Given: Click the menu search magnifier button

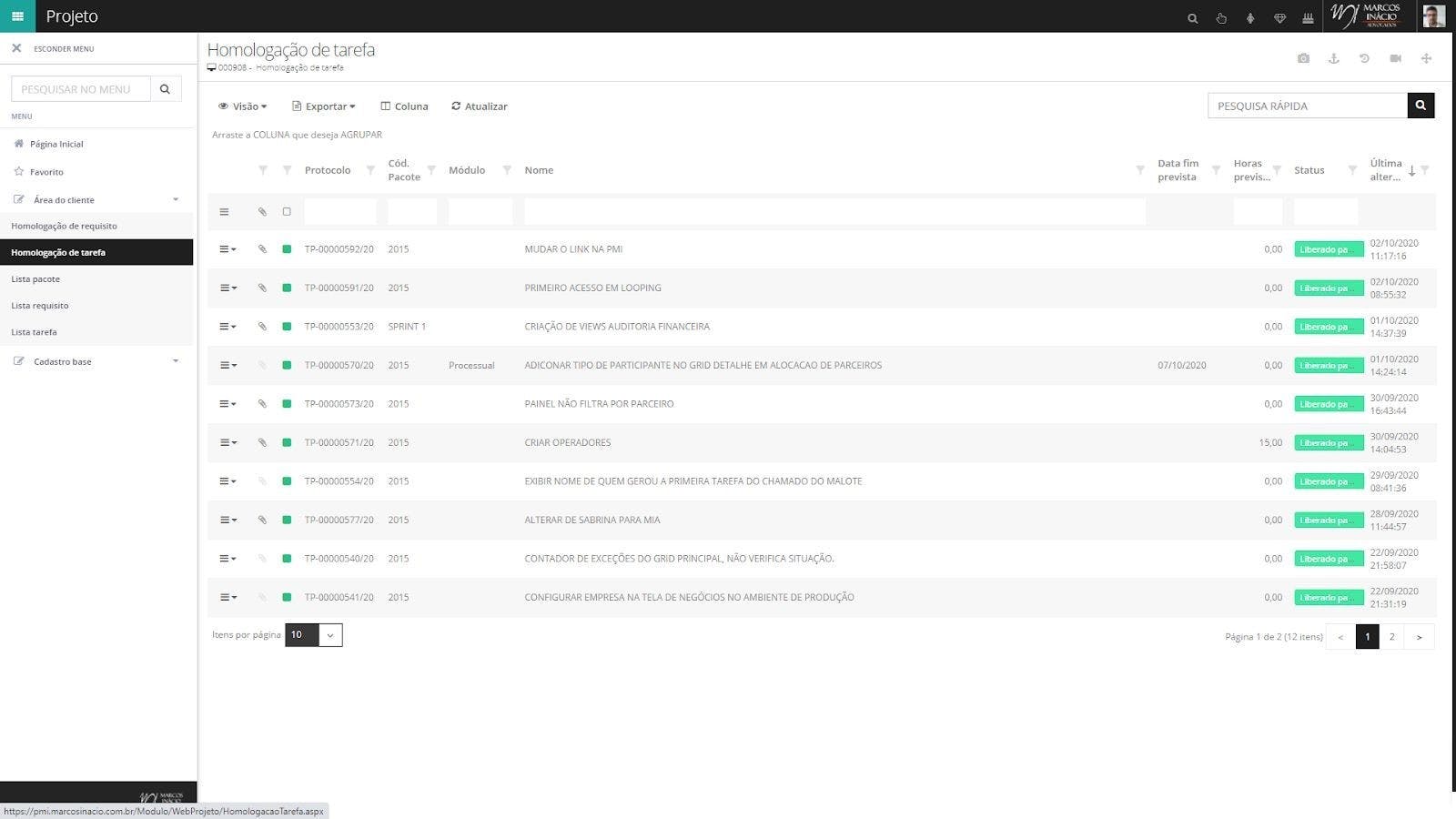Looking at the screenshot, I should [165, 88].
